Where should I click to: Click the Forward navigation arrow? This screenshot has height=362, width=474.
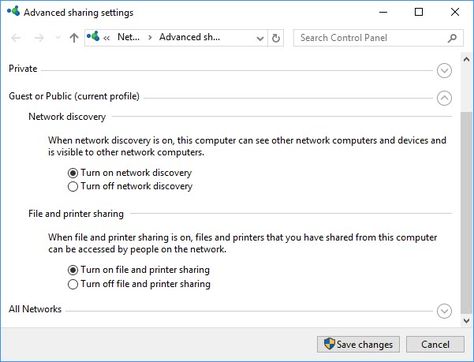(39, 38)
